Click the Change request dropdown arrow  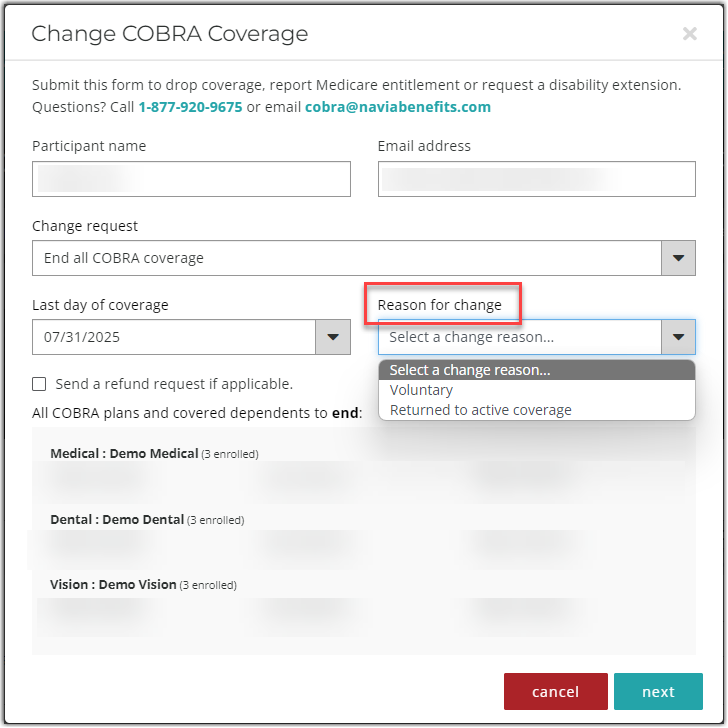coord(678,258)
